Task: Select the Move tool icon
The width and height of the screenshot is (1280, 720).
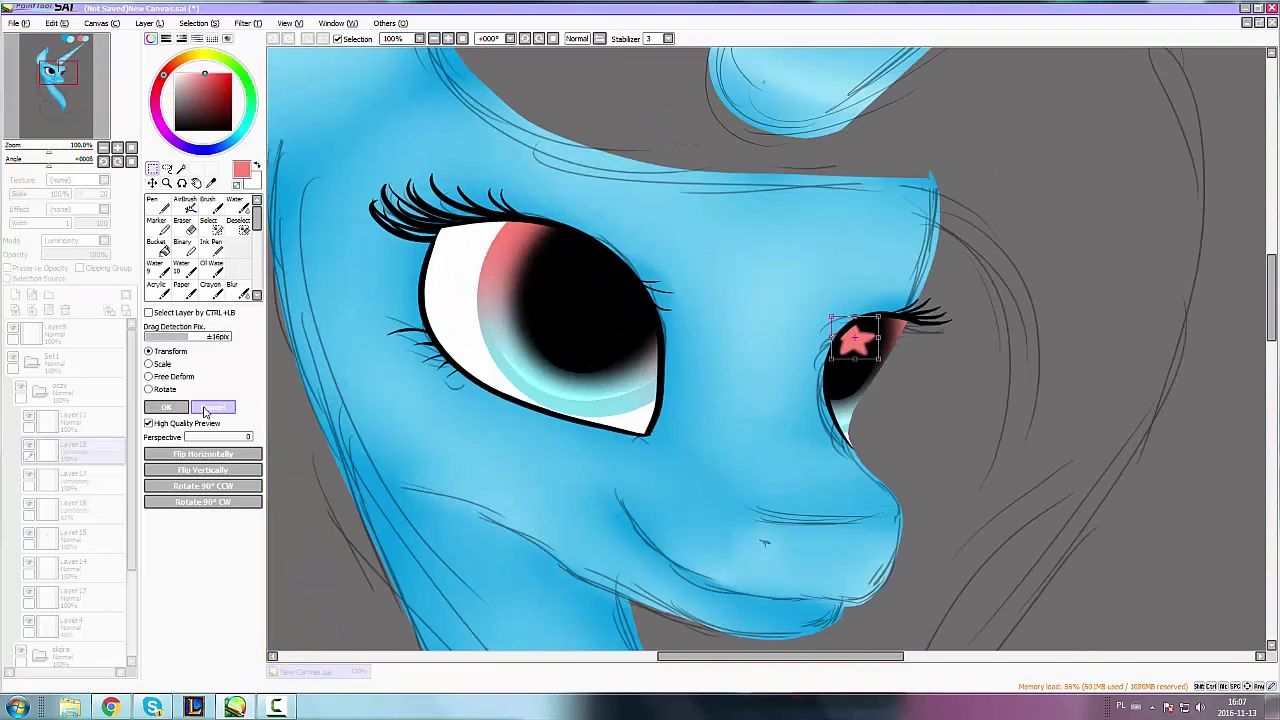Action: click(x=152, y=183)
